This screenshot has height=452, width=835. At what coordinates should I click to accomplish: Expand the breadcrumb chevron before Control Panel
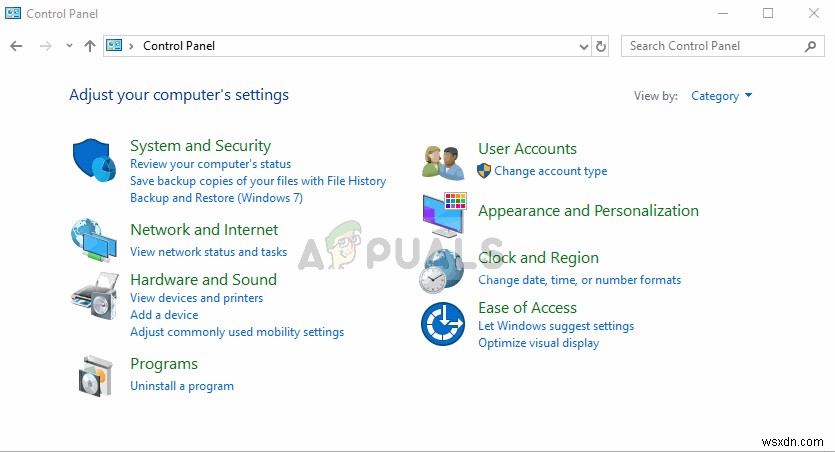131,46
